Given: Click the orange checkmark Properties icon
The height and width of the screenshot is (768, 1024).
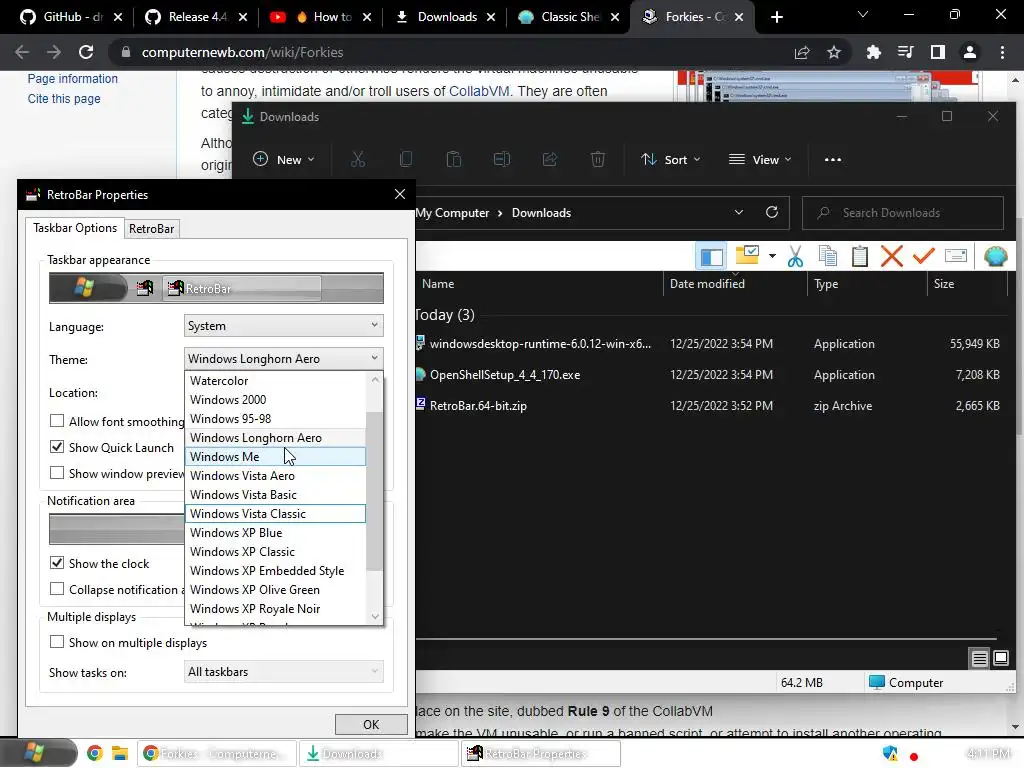Looking at the screenshot, I should point(923,255).
